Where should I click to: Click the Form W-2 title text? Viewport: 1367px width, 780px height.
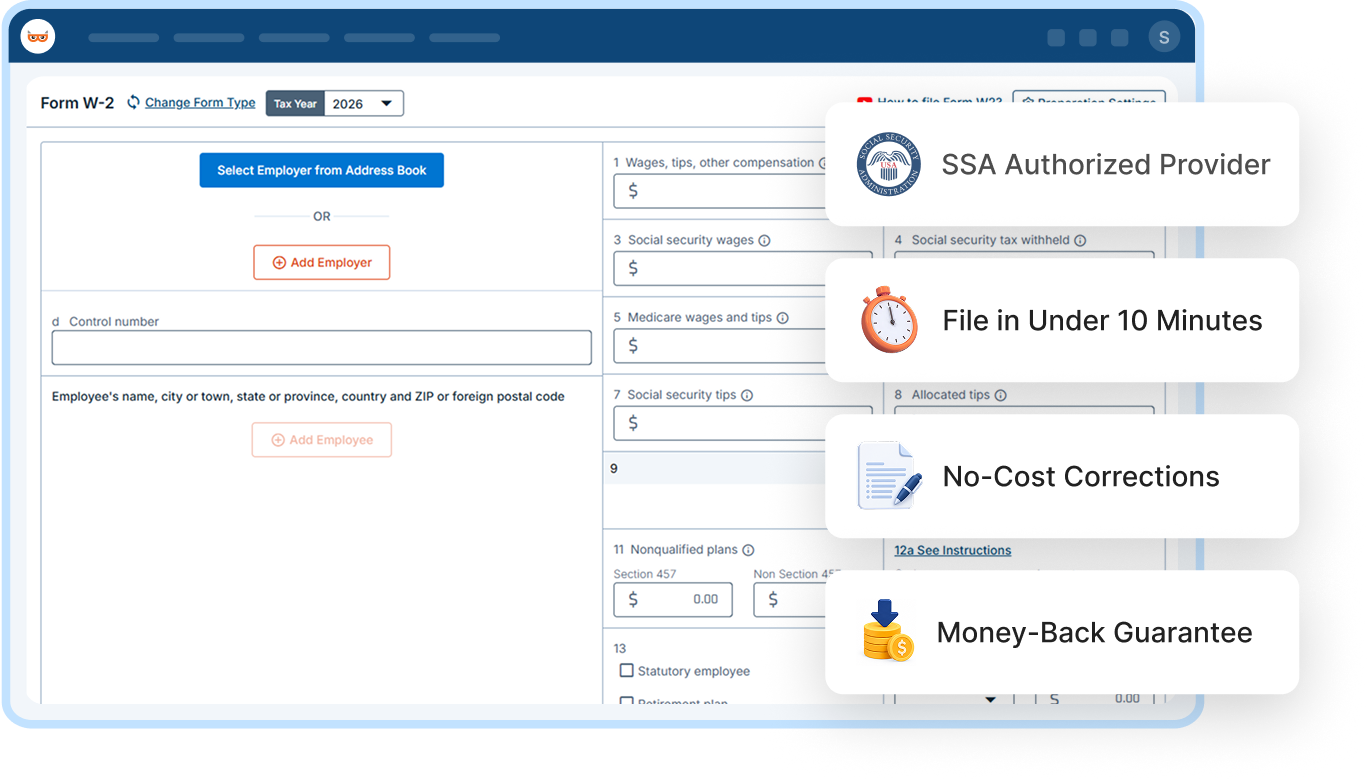pos(77,102)
